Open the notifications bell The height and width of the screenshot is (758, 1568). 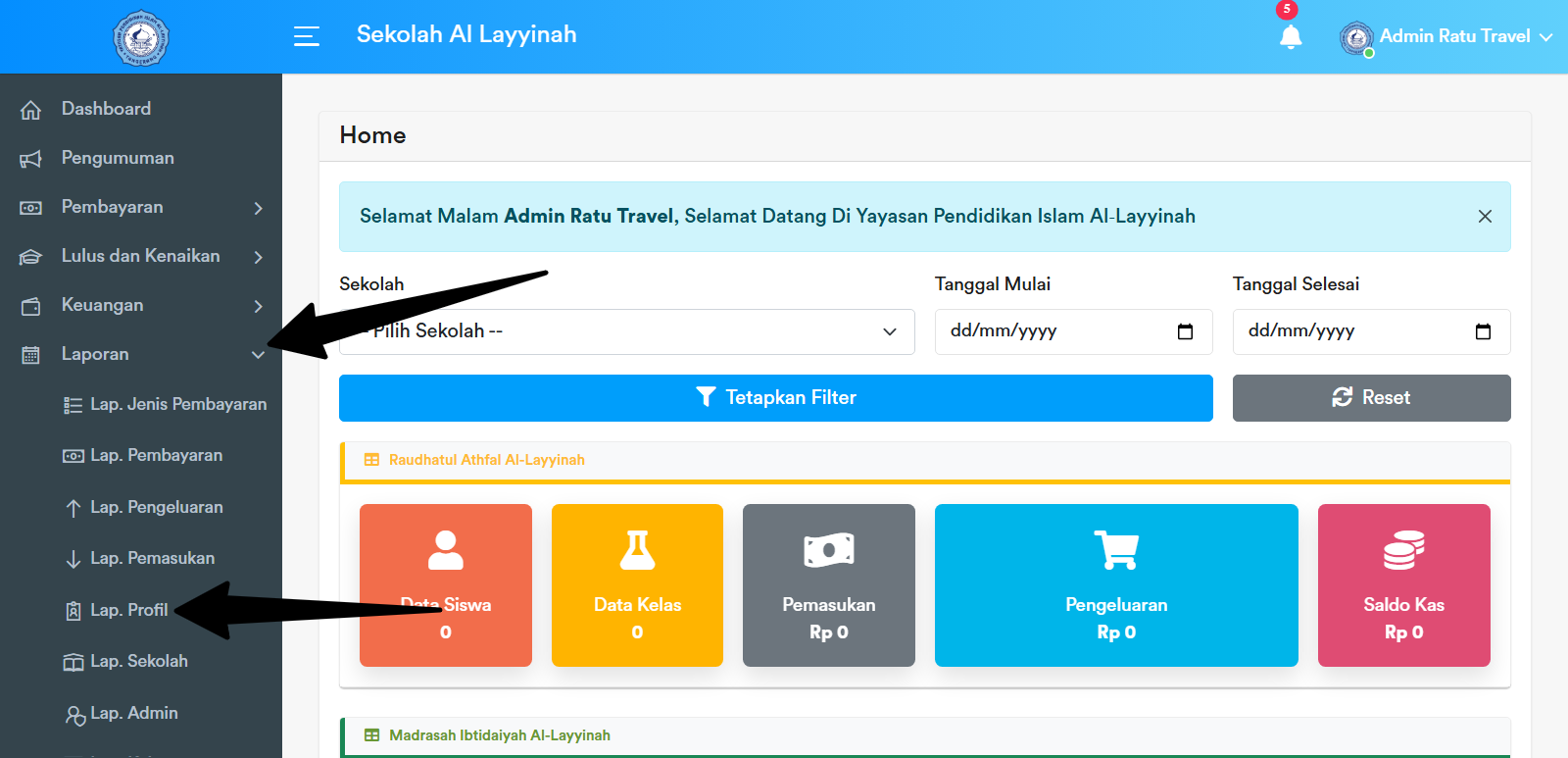(1291, 37)
